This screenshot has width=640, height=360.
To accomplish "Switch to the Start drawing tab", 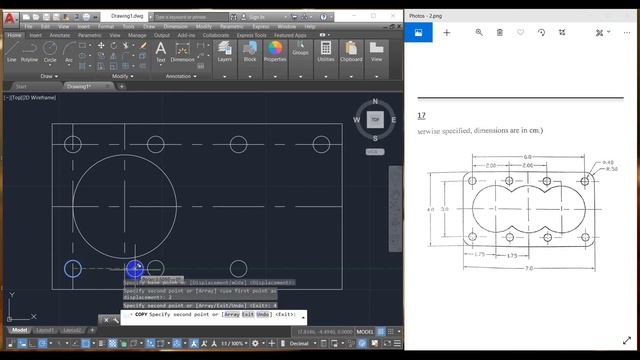I will [21, 87].
